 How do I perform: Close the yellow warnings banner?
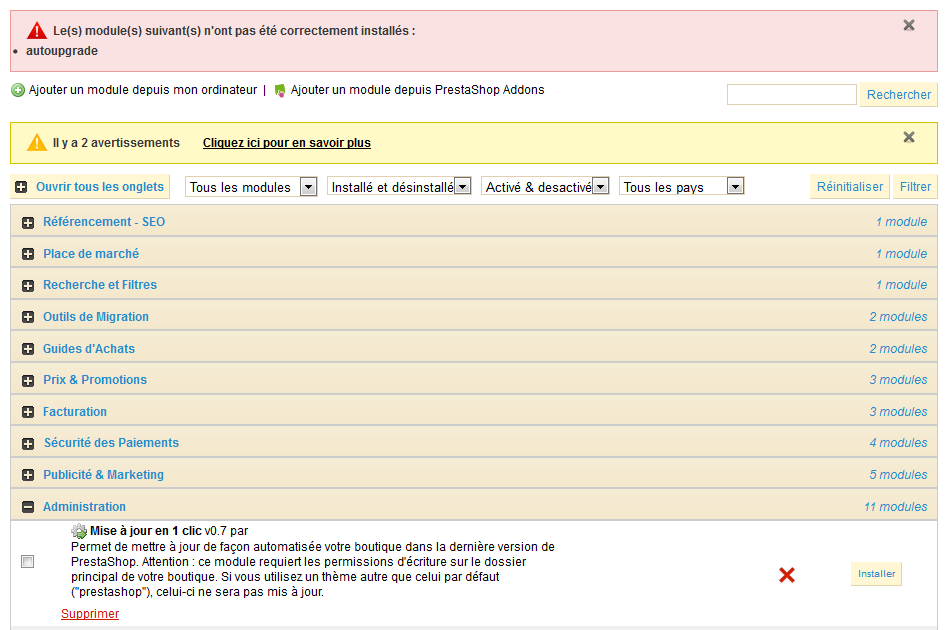pos(909,137)
